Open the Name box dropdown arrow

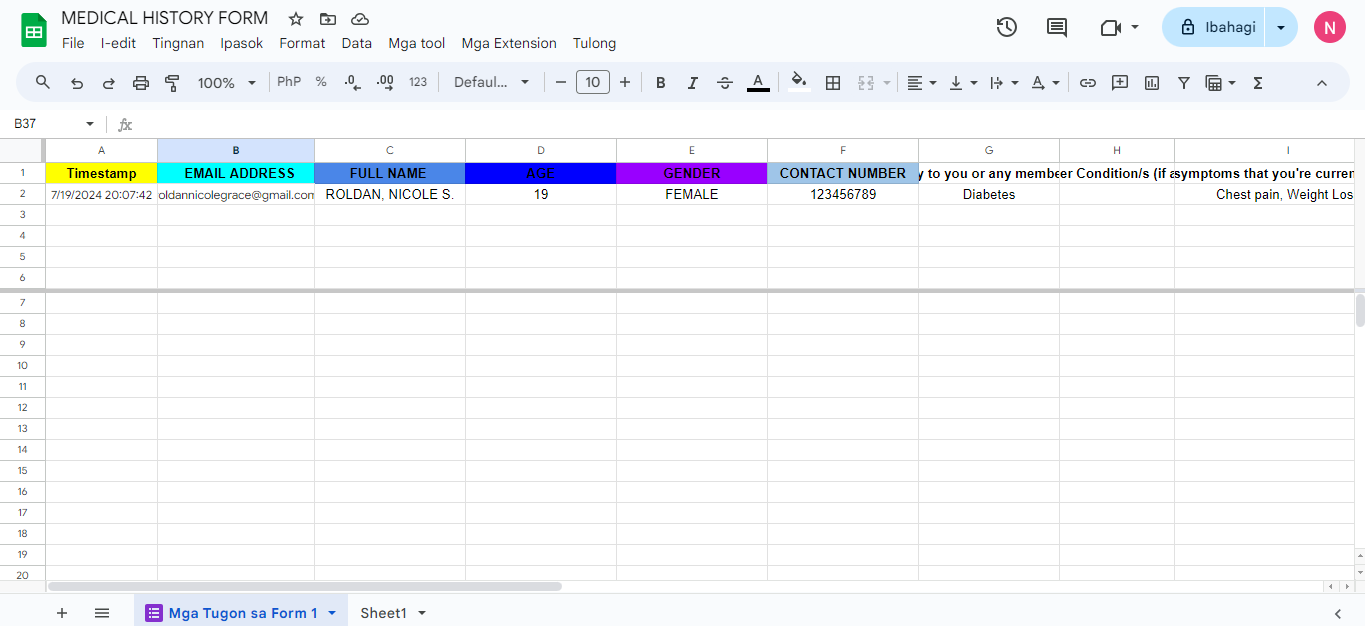click(90, 124)
